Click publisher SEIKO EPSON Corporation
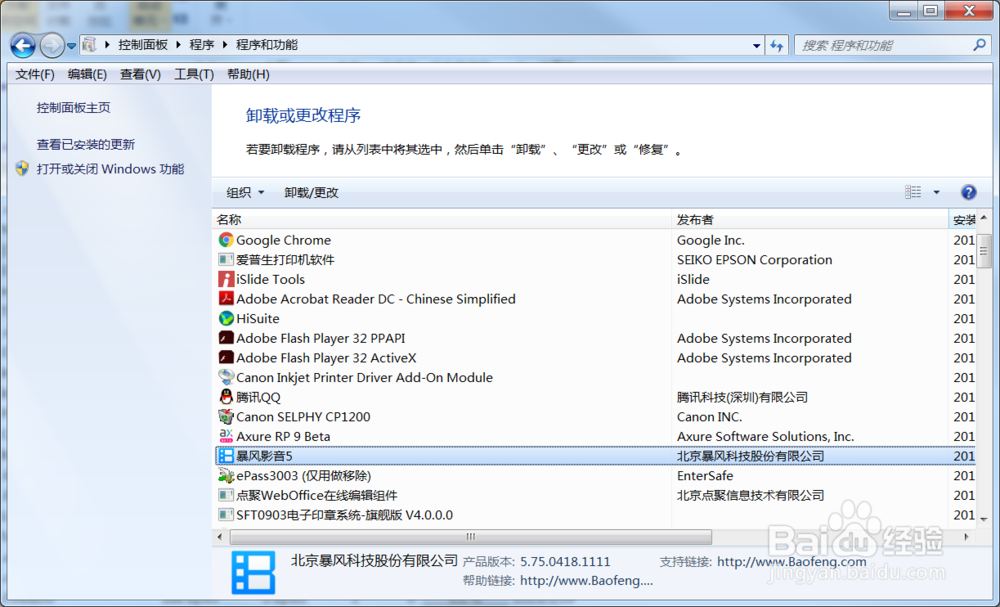The image size is (1000, 607). tap(754, 260)
